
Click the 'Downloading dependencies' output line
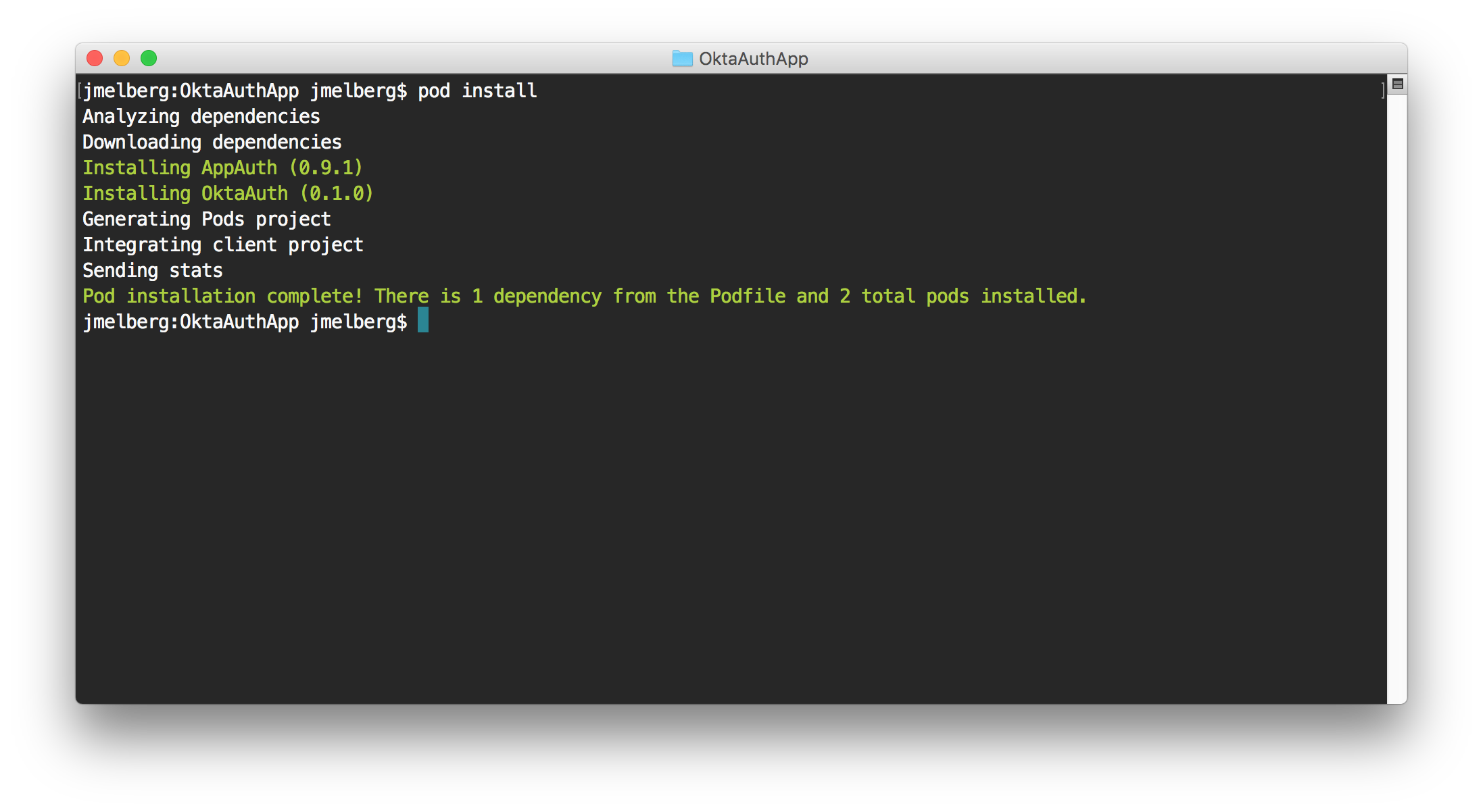[x=212, y=142]
